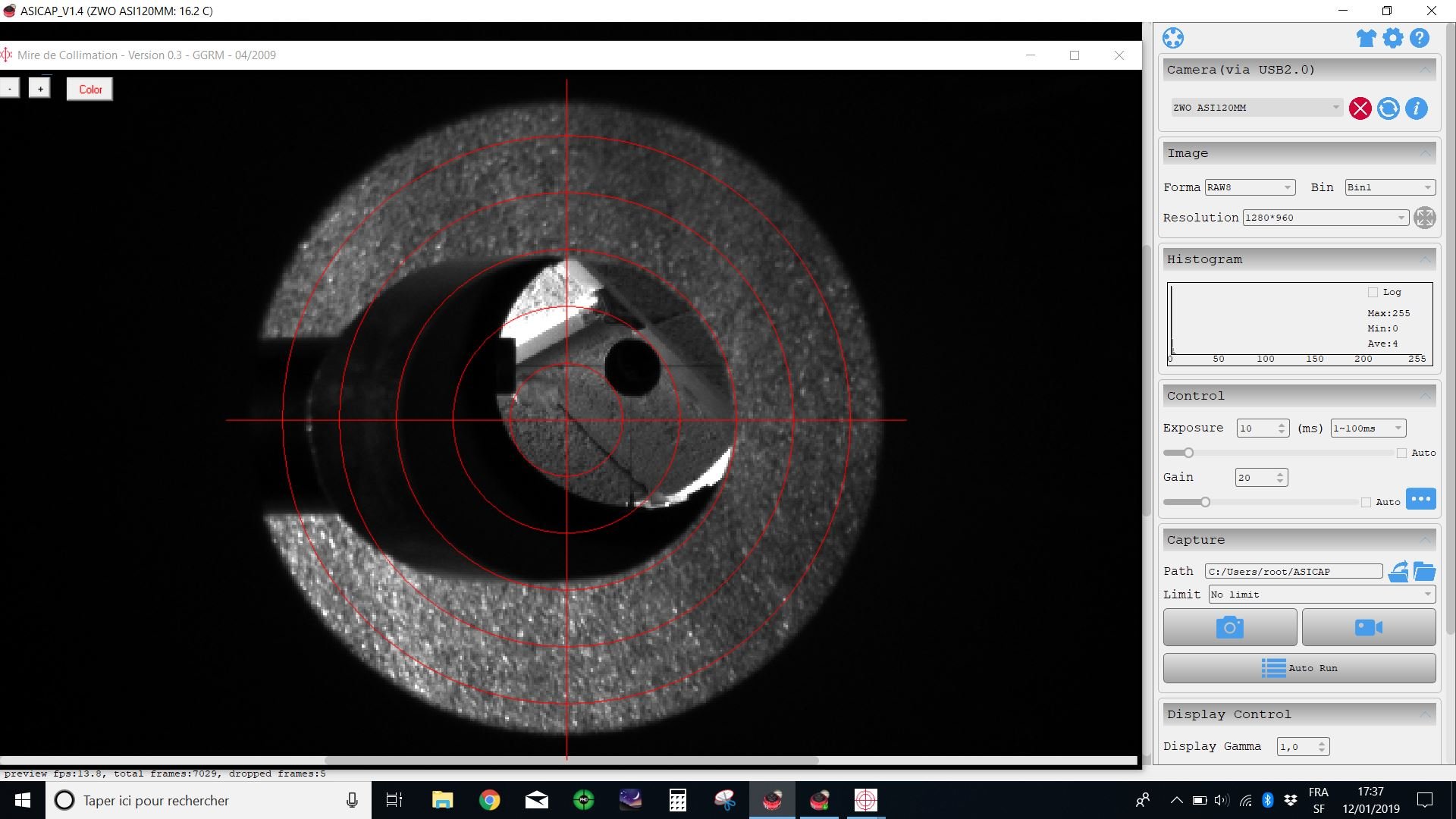Click the Auto Run button

point(1299,668)
